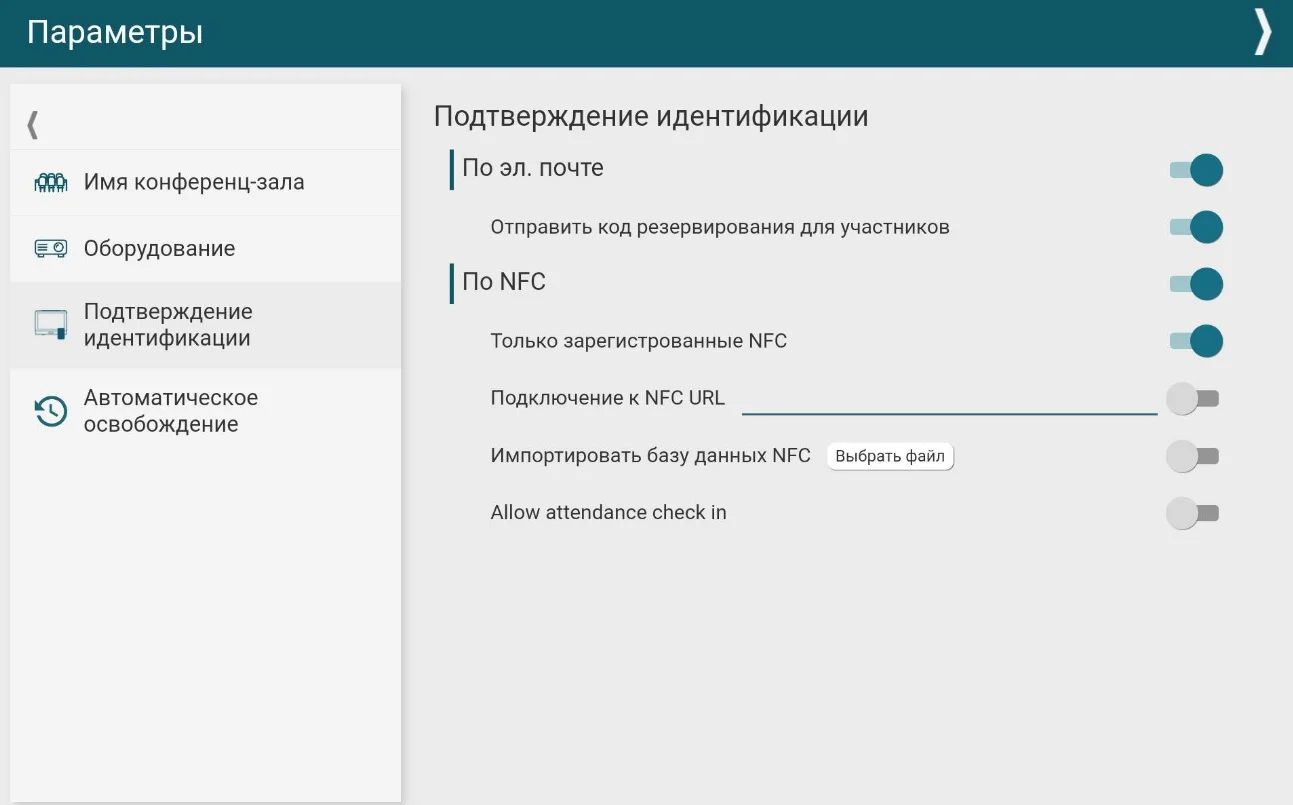Open Оборудование settings section
This screenshot has height=805, width=1293.
(x=159, y=248)
